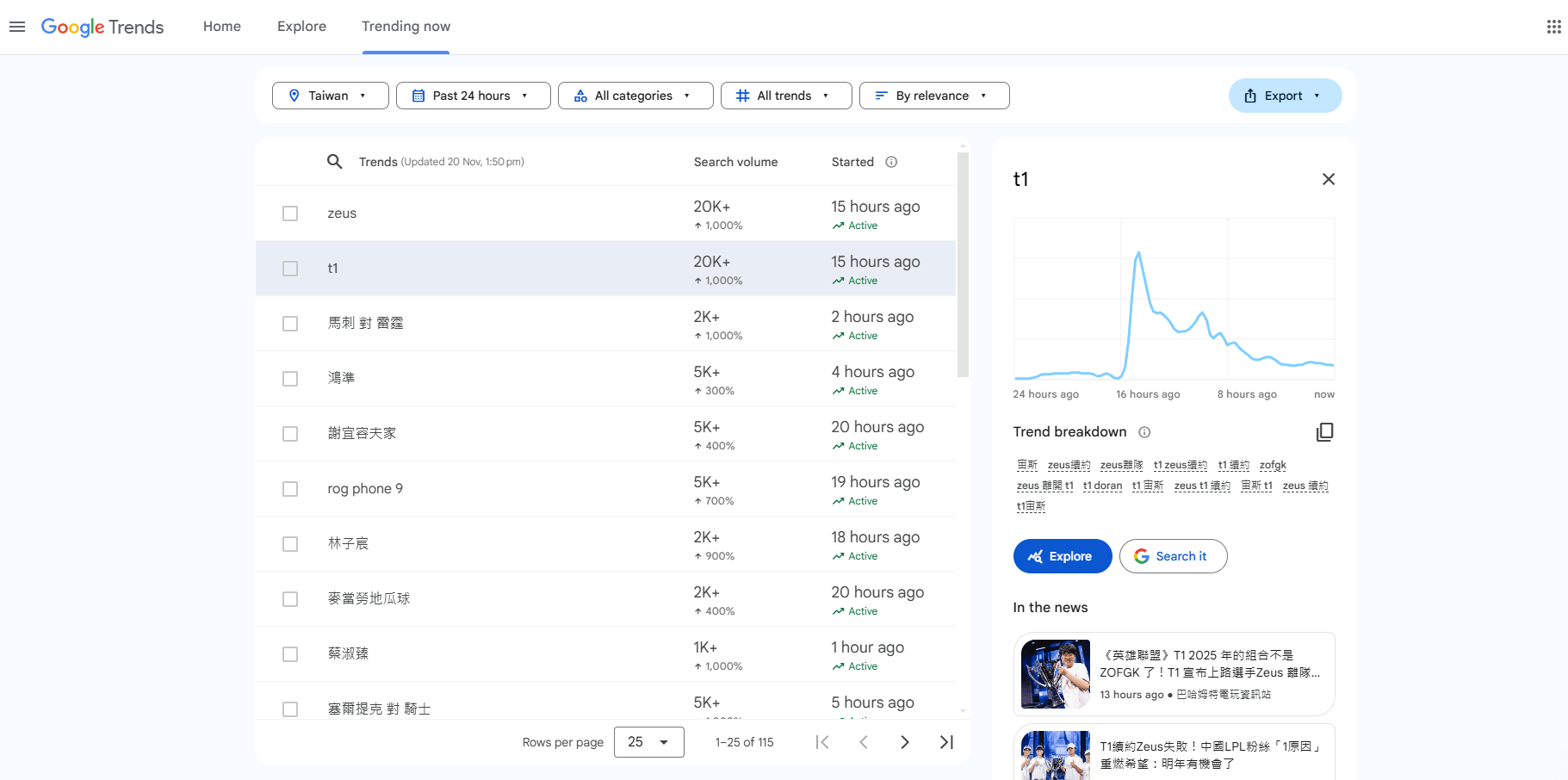The width and height of the screenshot is (1568, 780).
Task: Tick the checkbox for 鴻準
Action: click(x=290, y=379)
